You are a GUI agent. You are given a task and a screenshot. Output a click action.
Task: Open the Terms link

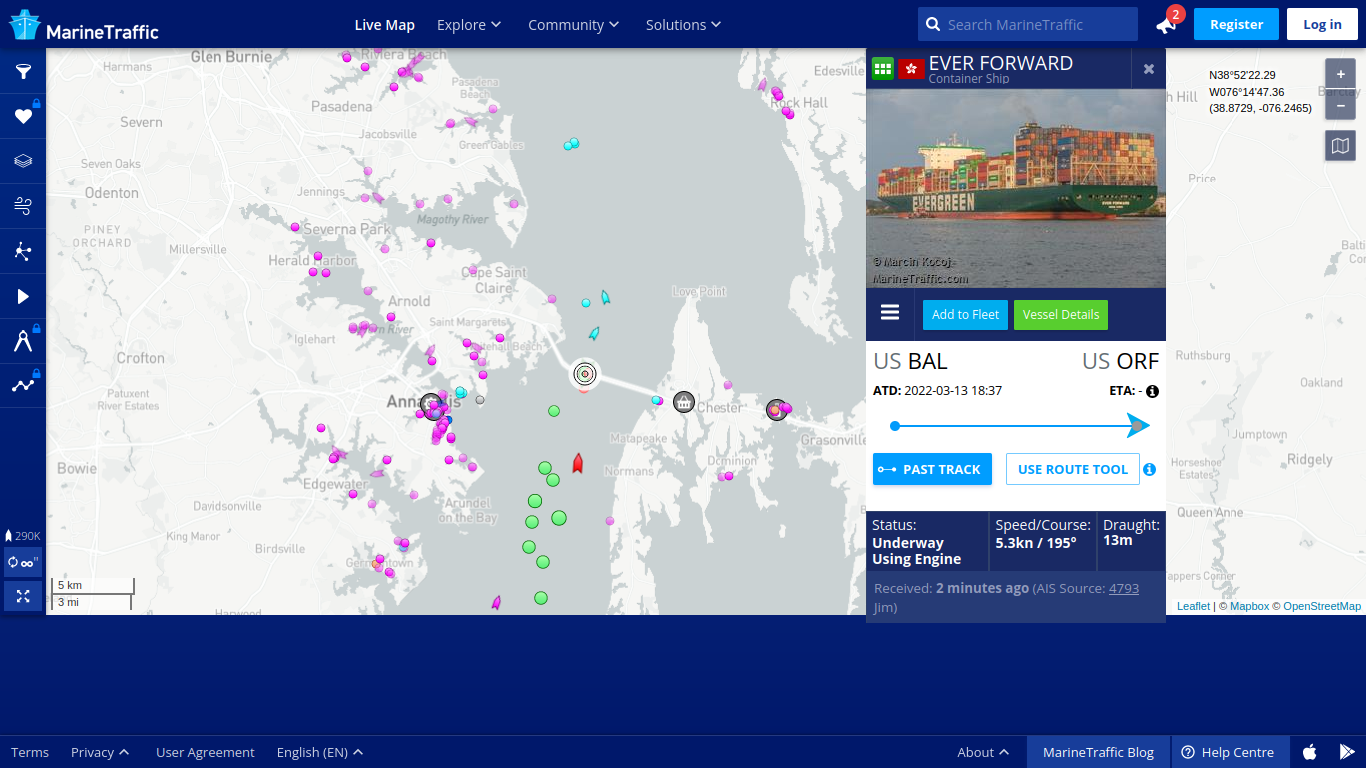tap(30, 752)
